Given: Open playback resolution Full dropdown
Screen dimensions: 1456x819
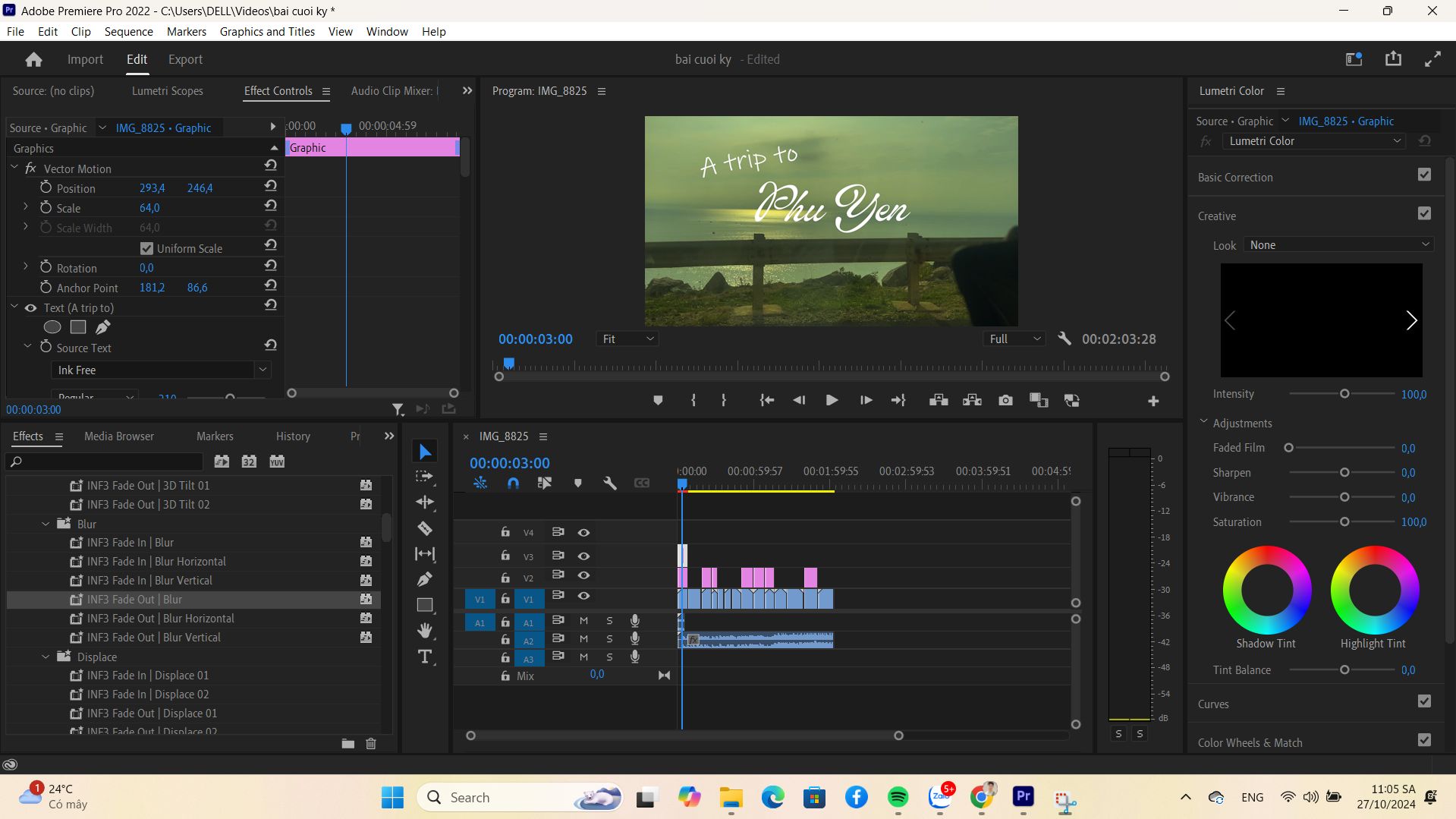Looking at the screenshot, I should click(1016, 339).
